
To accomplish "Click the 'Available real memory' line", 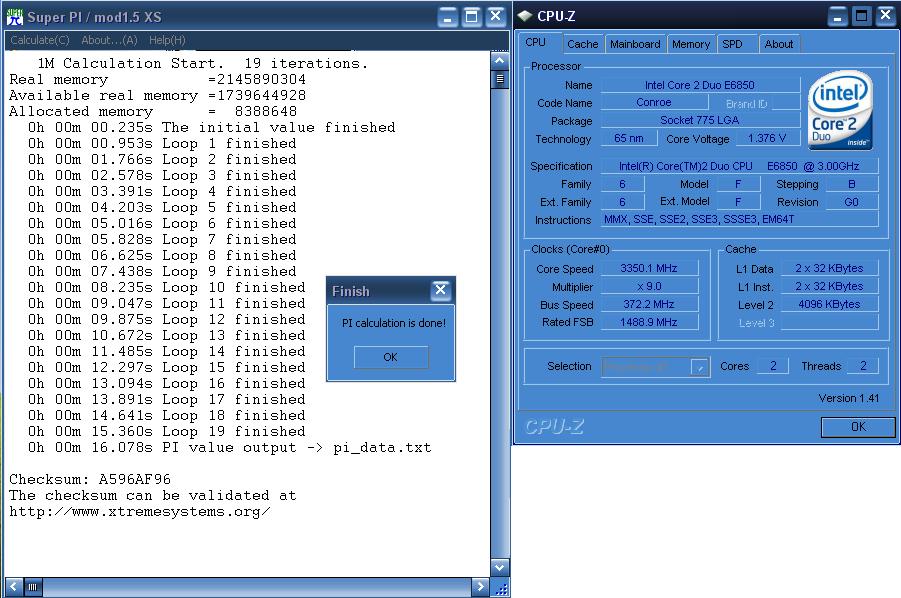I will click(157, 95).
